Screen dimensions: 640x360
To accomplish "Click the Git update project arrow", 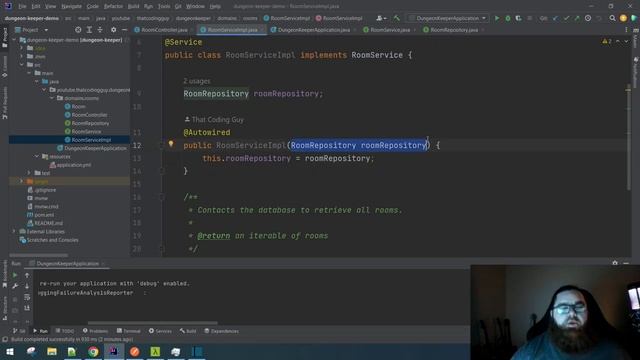I will pos(556,18).
